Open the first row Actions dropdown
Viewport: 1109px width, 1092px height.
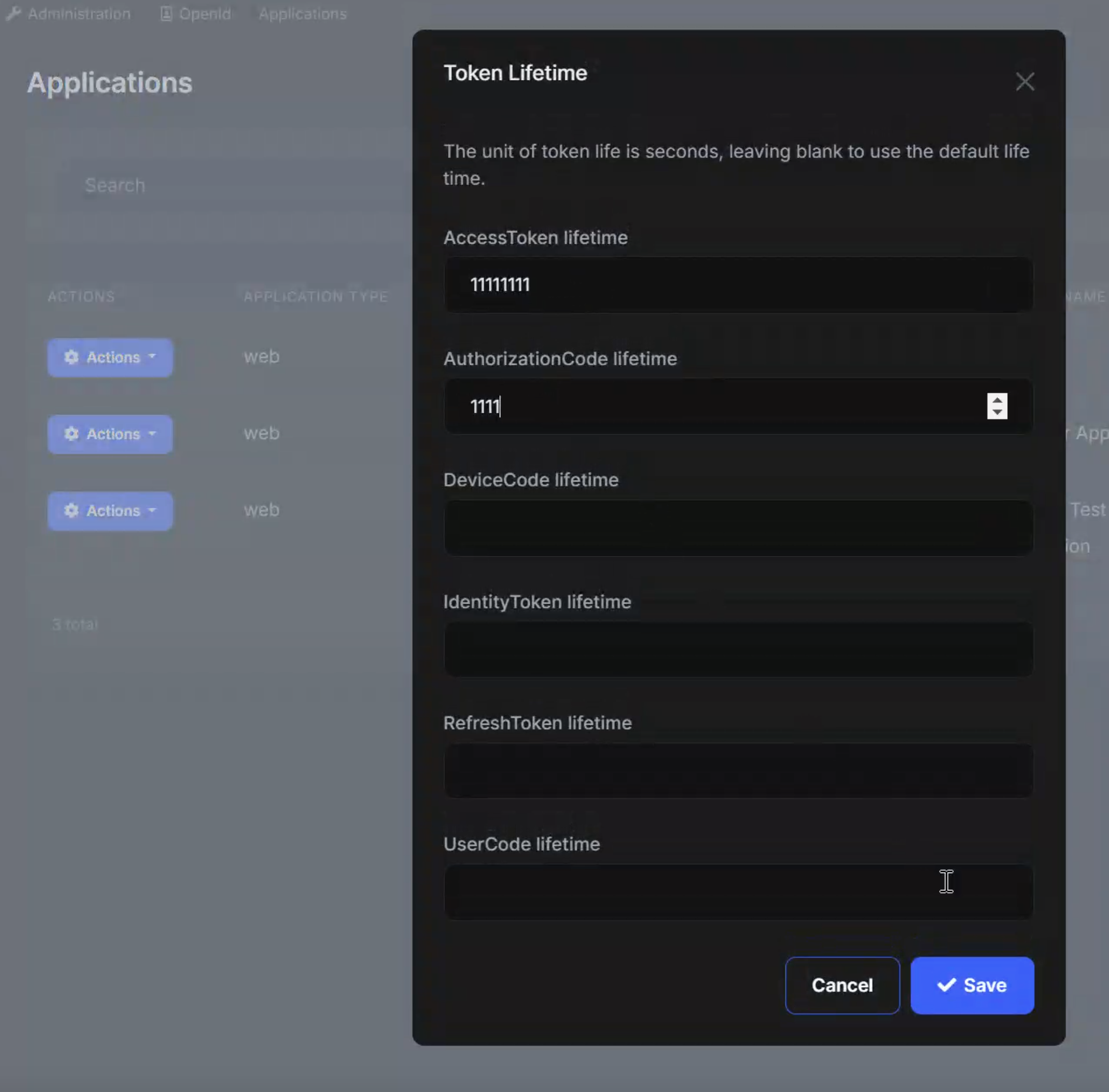[x=109, y=358]
